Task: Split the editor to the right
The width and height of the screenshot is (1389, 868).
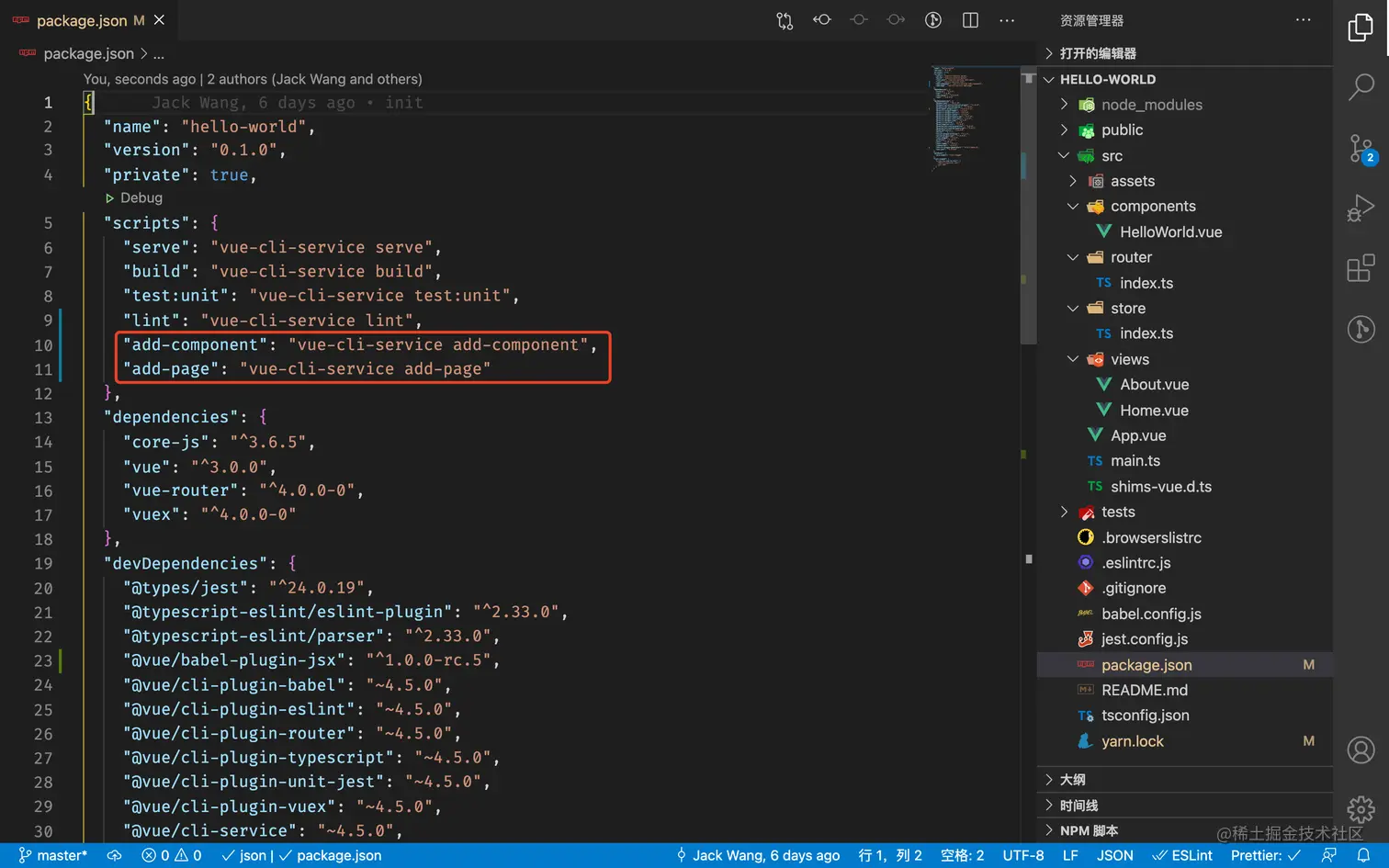Action: 970,20
